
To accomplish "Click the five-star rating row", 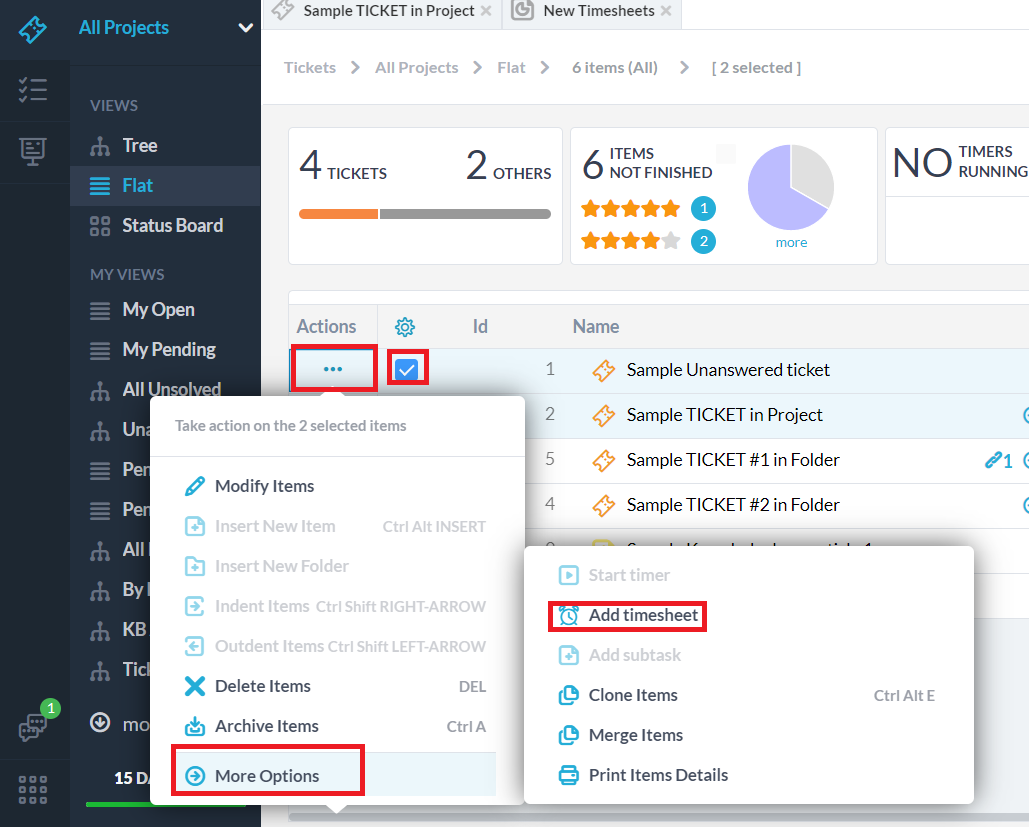I will 631,209.
